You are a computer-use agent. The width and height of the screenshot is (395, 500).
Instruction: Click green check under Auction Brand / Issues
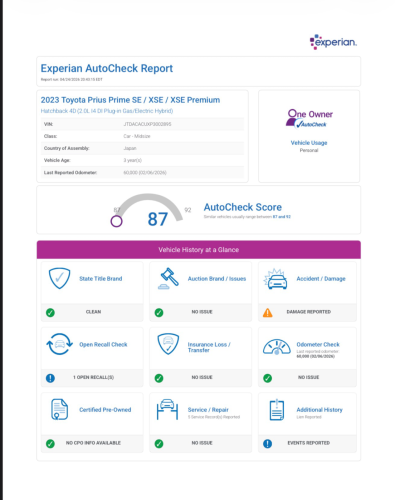[x=159, y=313]
